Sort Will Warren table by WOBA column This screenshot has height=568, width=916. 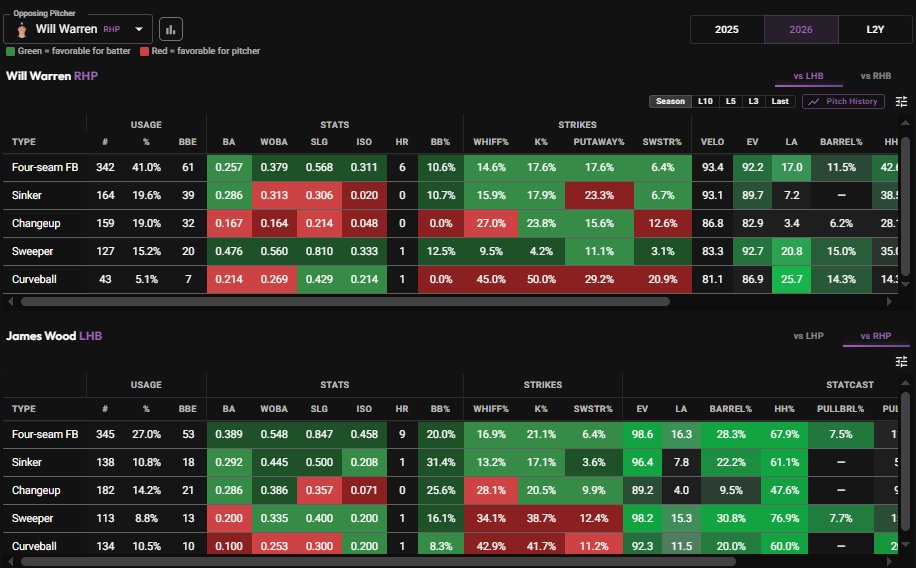[x=274, y=142]
